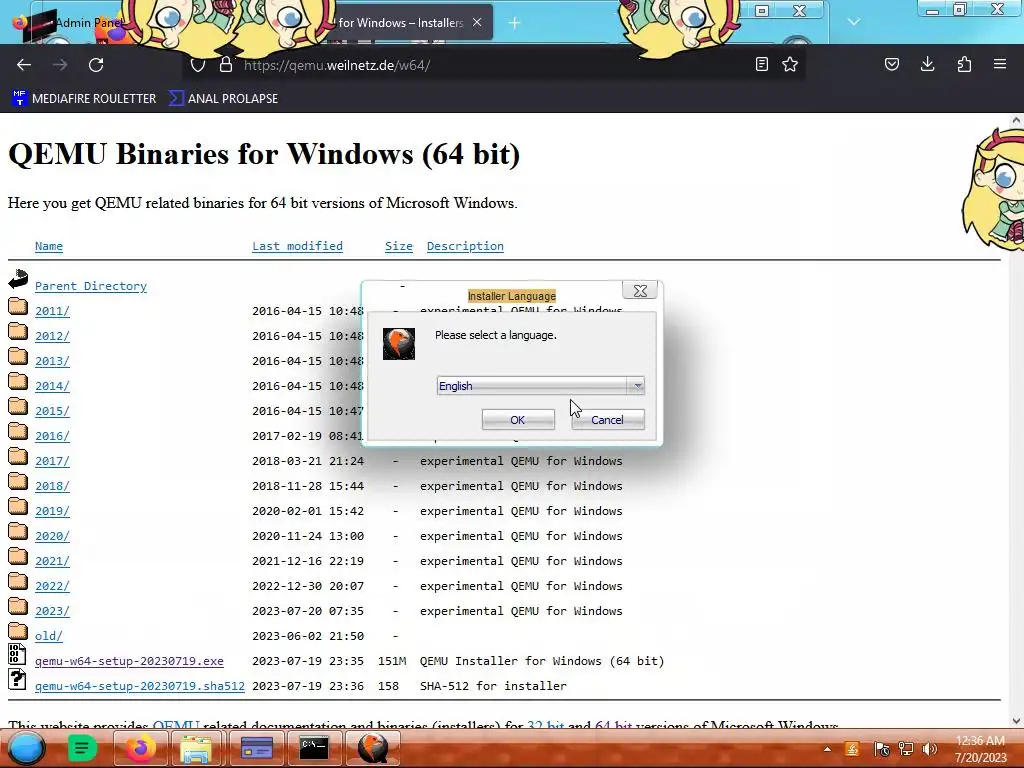Open the 2019/ folder link
The height and width of the screenshot is (768, 1024).
tap(52, 511)
